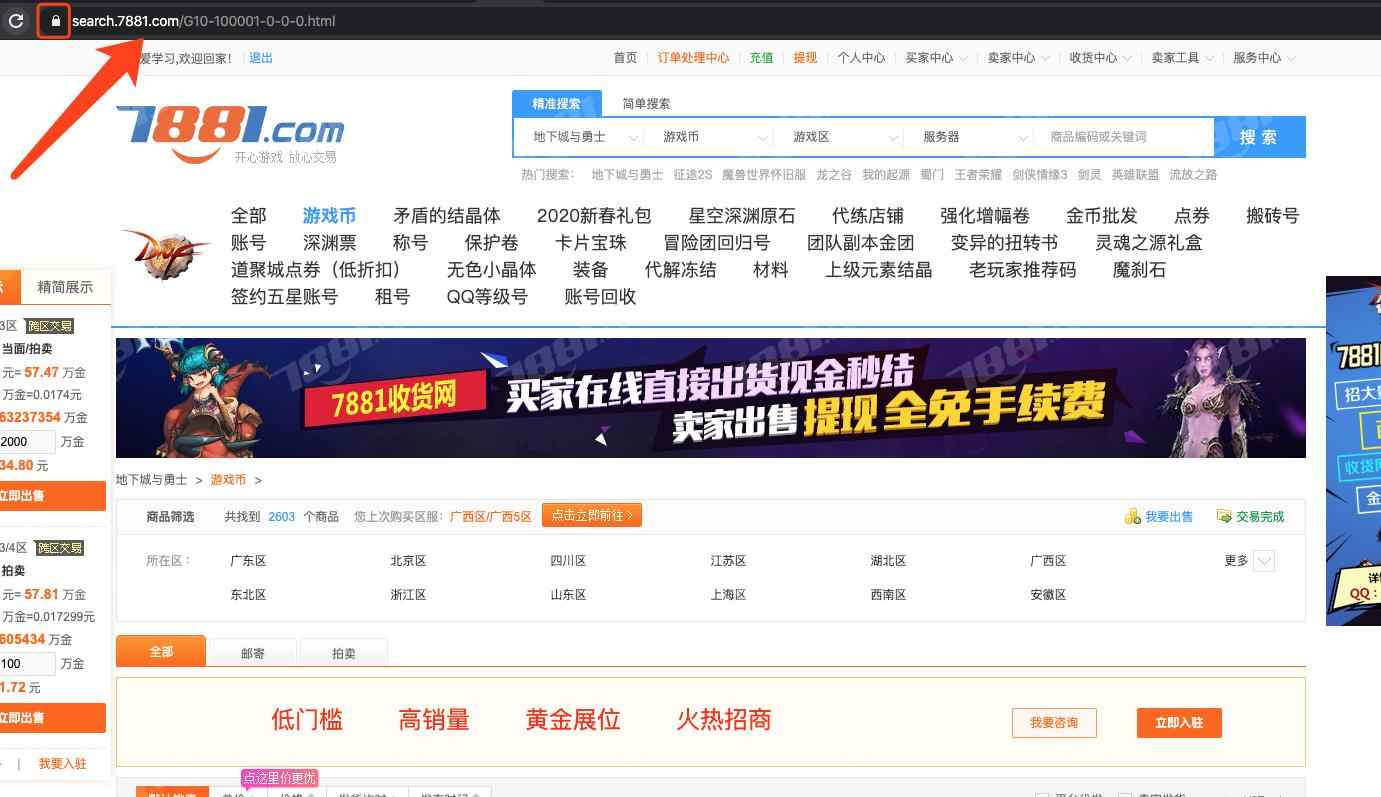The image size is (1381, 797).
Task: Open the 服务器 server dropdown
Action: (969, 137)
